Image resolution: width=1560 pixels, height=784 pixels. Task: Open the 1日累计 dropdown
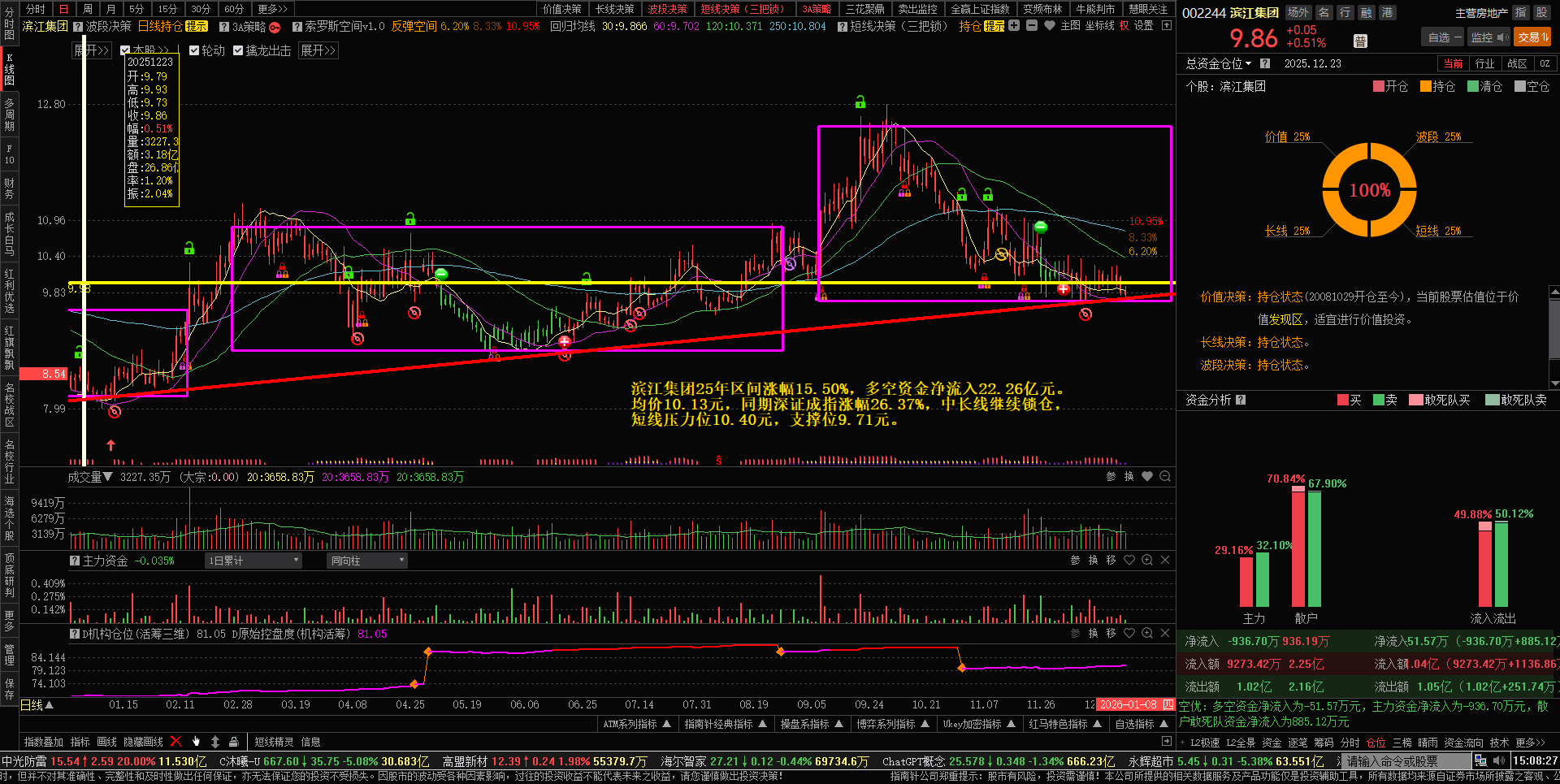[253, 561]
